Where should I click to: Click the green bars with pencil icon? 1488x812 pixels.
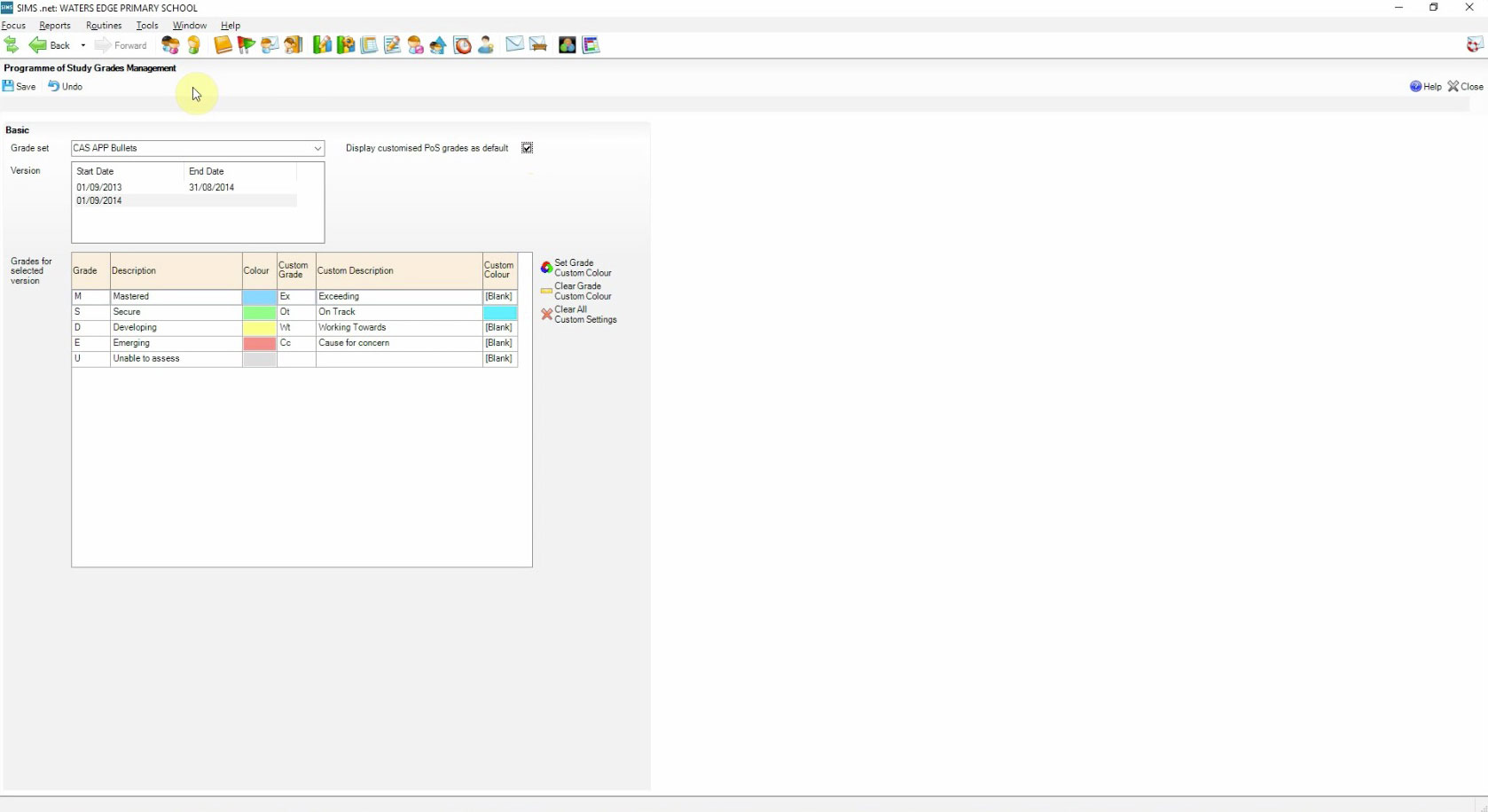click(322, 45)
